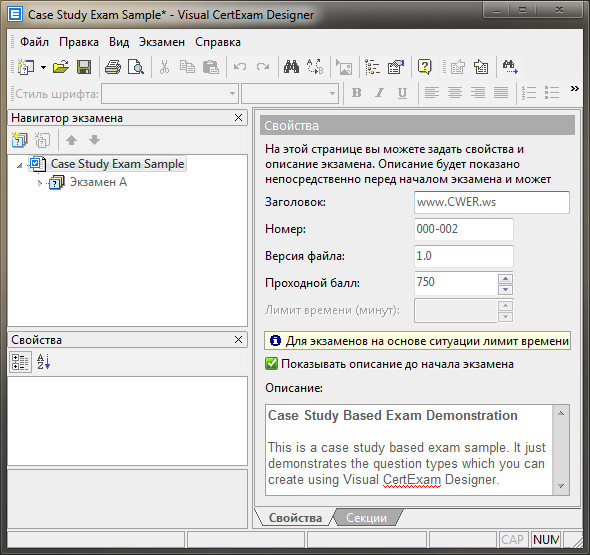Select Экзамен A in the navigator tree
The height and width of the screenshot is (555, 590).
coord(99,182)
